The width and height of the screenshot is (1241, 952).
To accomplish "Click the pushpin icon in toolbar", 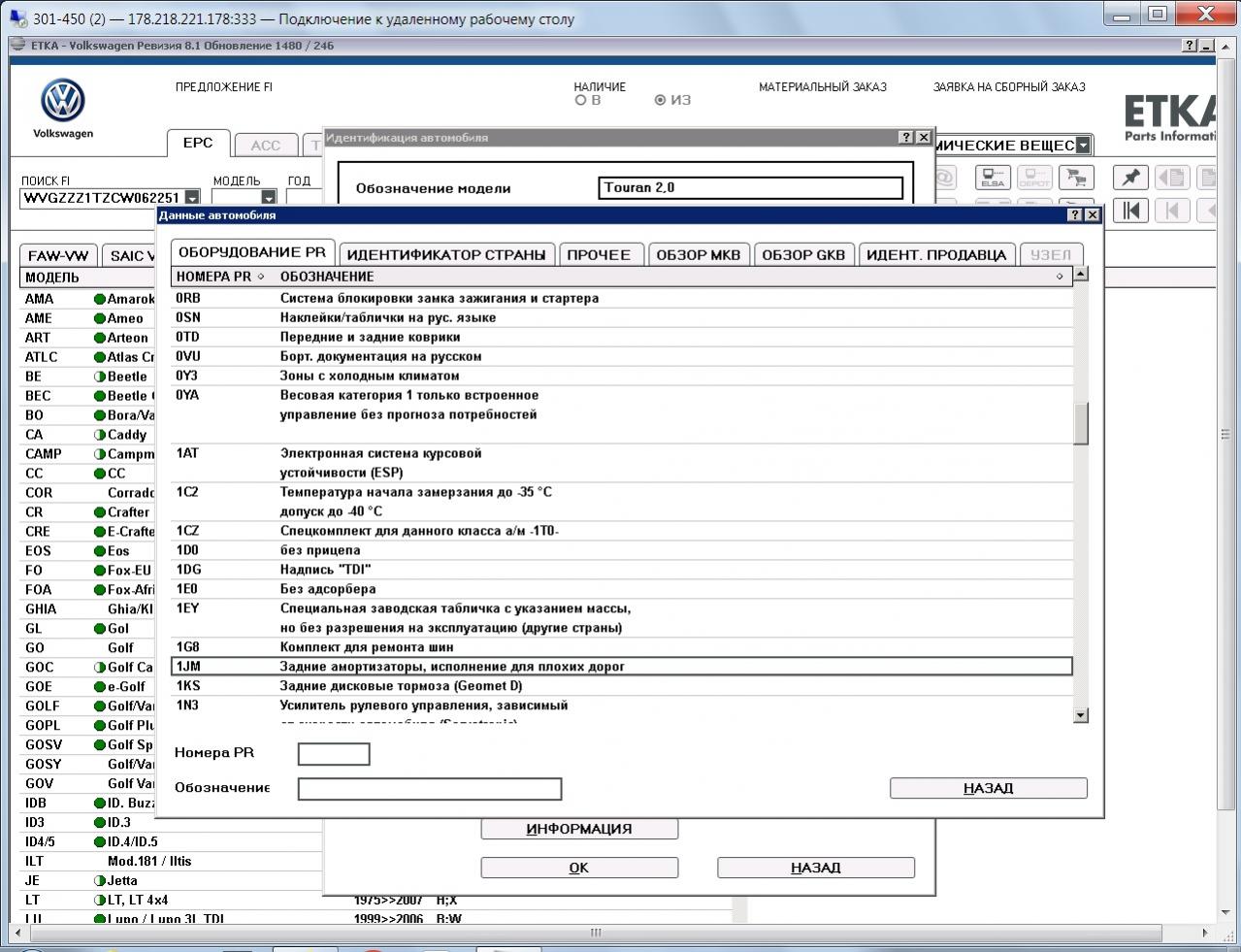I will [x=1130, y=178].
